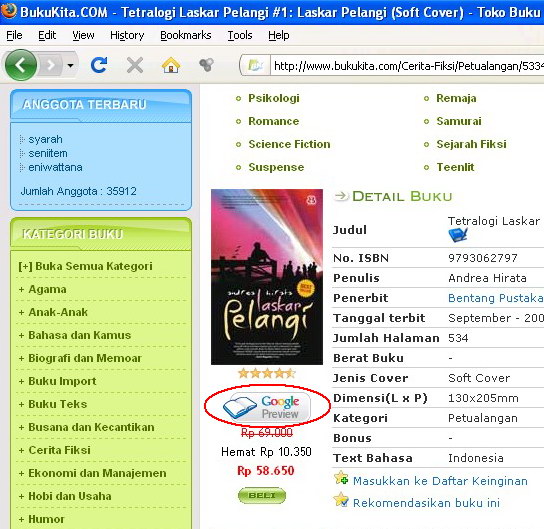Open the Teenlit subcategory link
This screenshot has height=529, width=544.
455,168
